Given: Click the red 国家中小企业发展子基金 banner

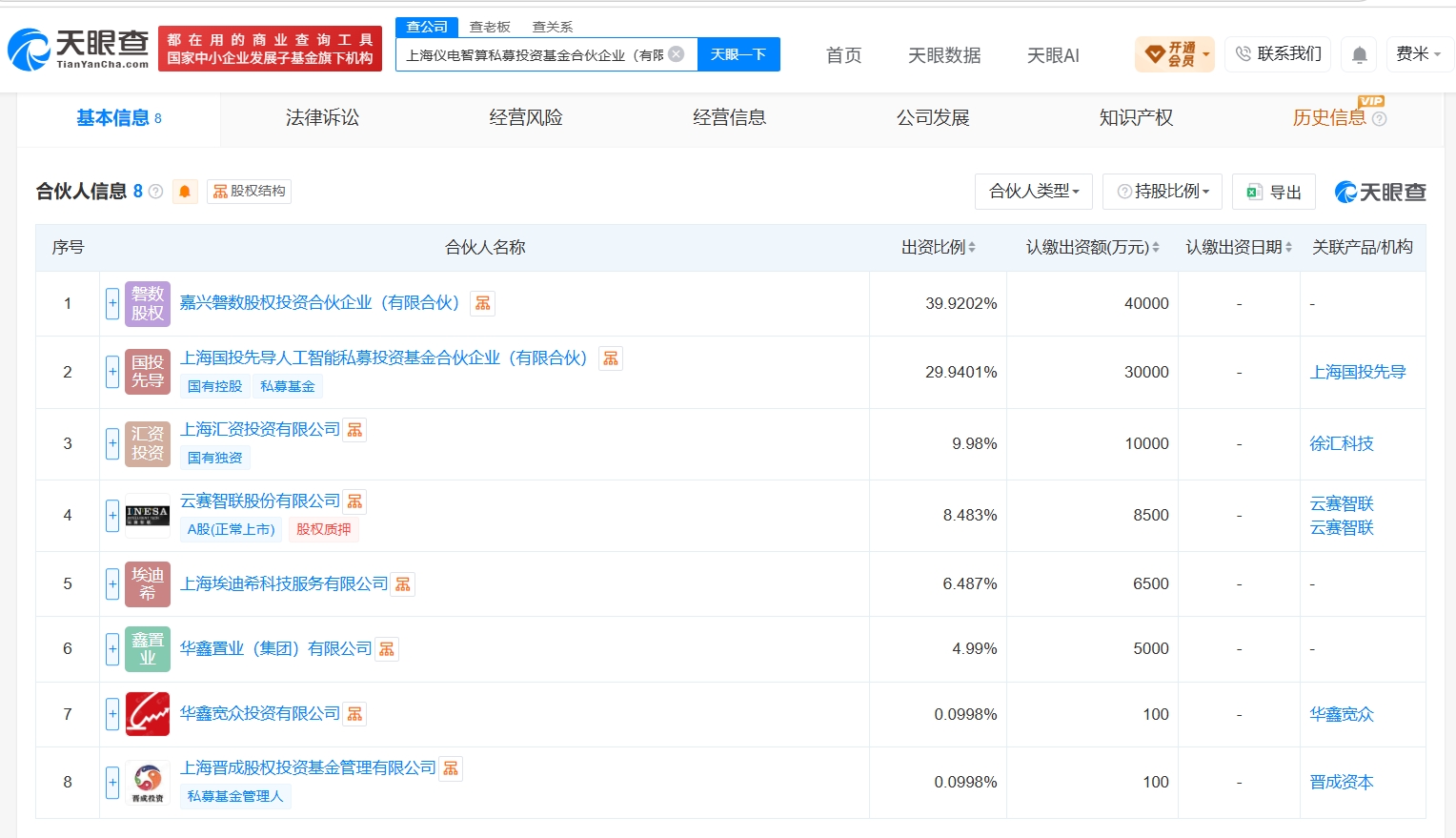Looking at the screenshot, I should click(270, 49).
